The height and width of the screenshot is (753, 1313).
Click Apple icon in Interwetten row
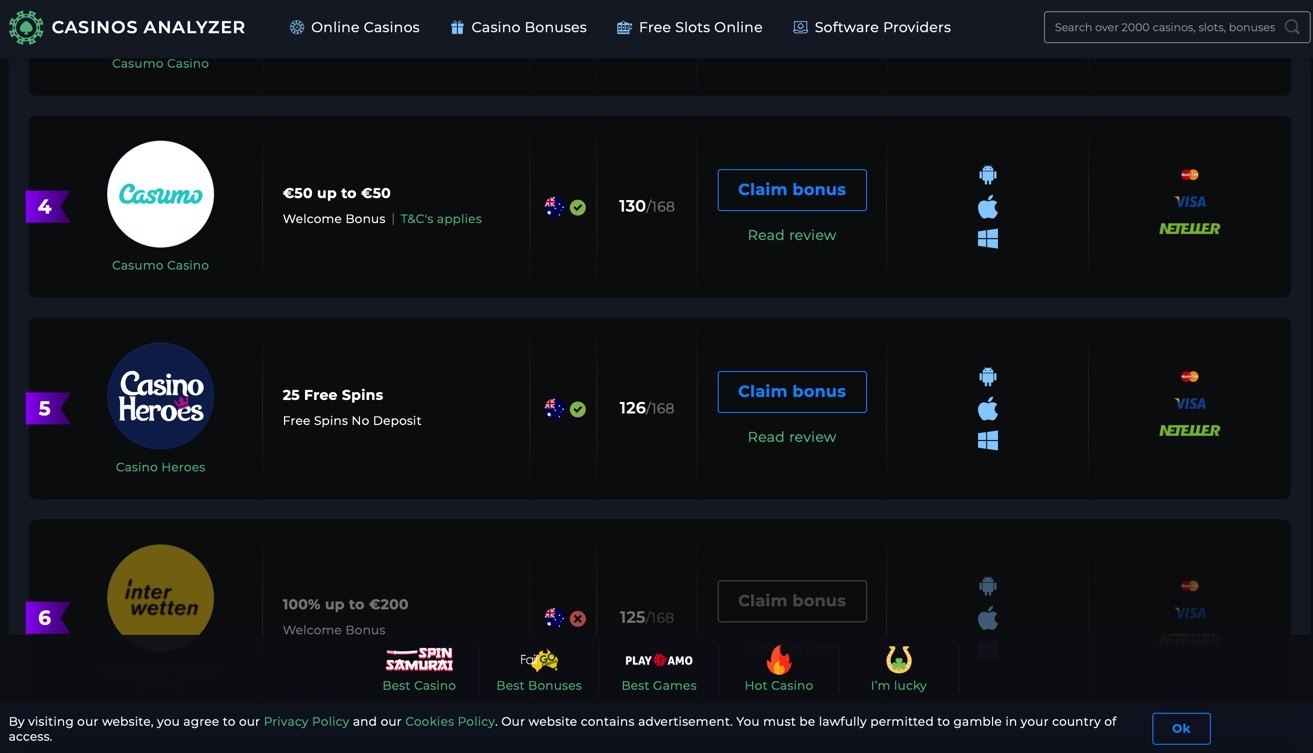point(988,618)
